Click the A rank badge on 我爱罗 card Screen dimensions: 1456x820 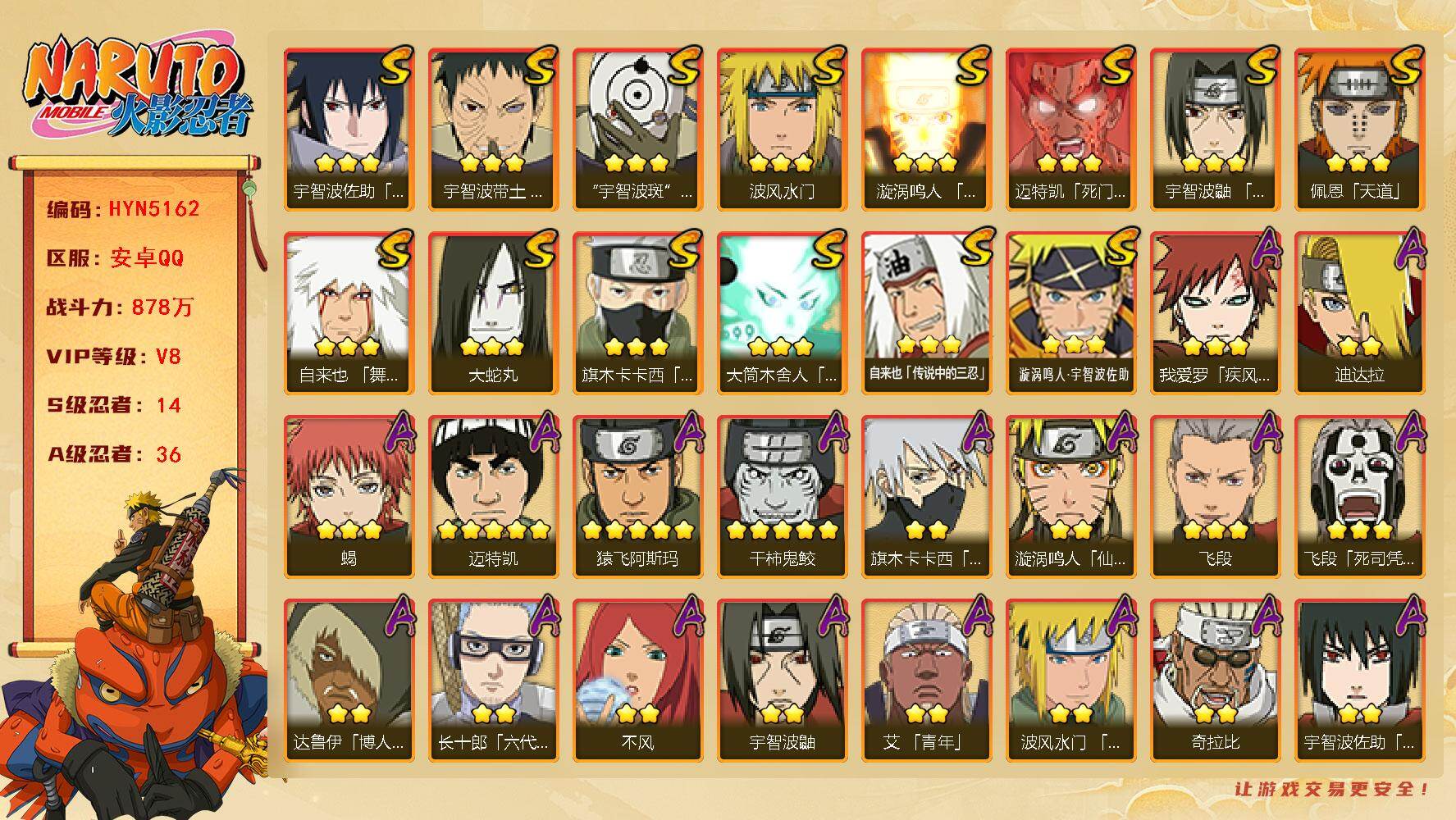(x=1262, y=250)
